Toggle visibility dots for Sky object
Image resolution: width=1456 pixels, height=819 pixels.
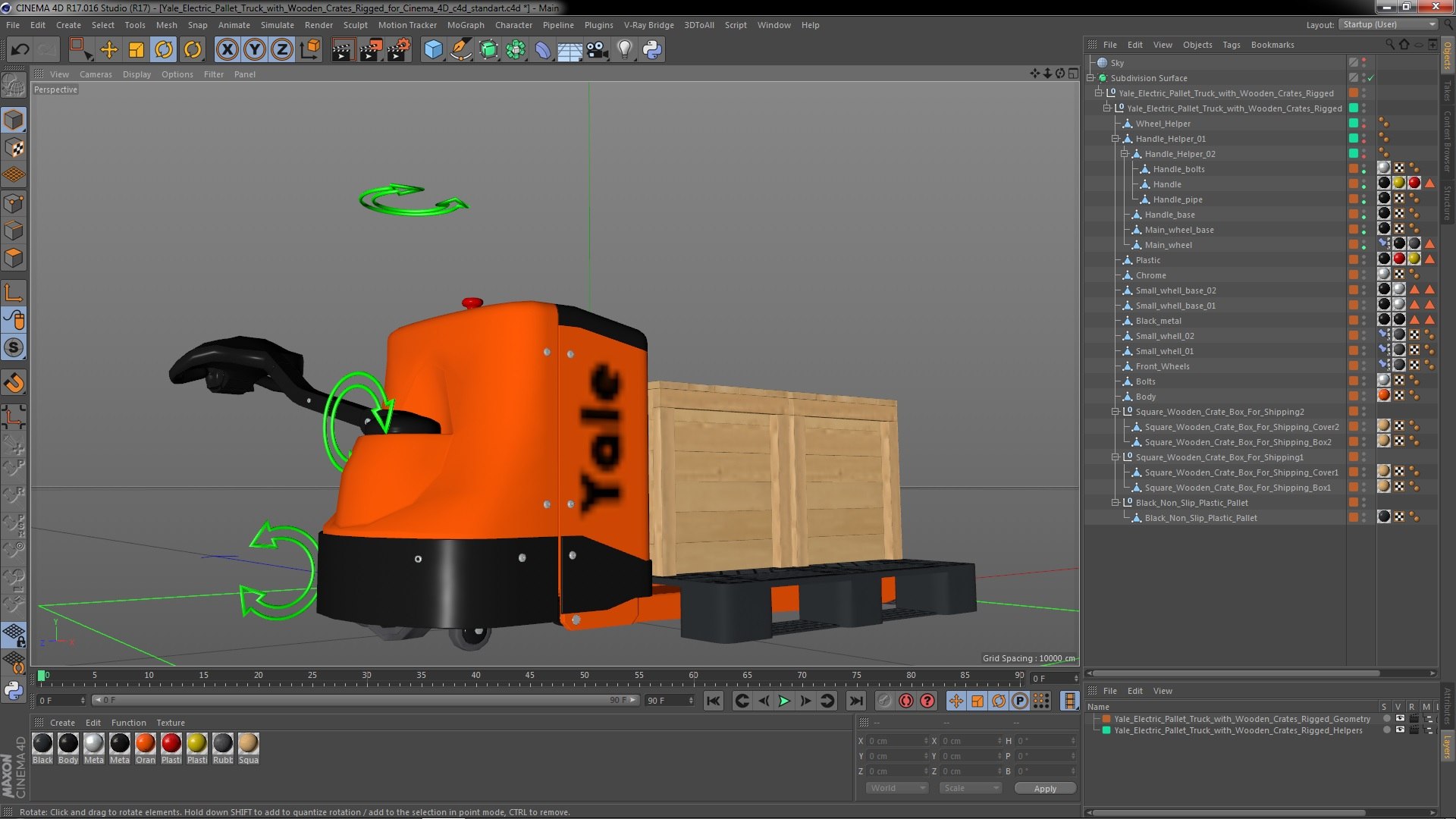click(1364, 63)
